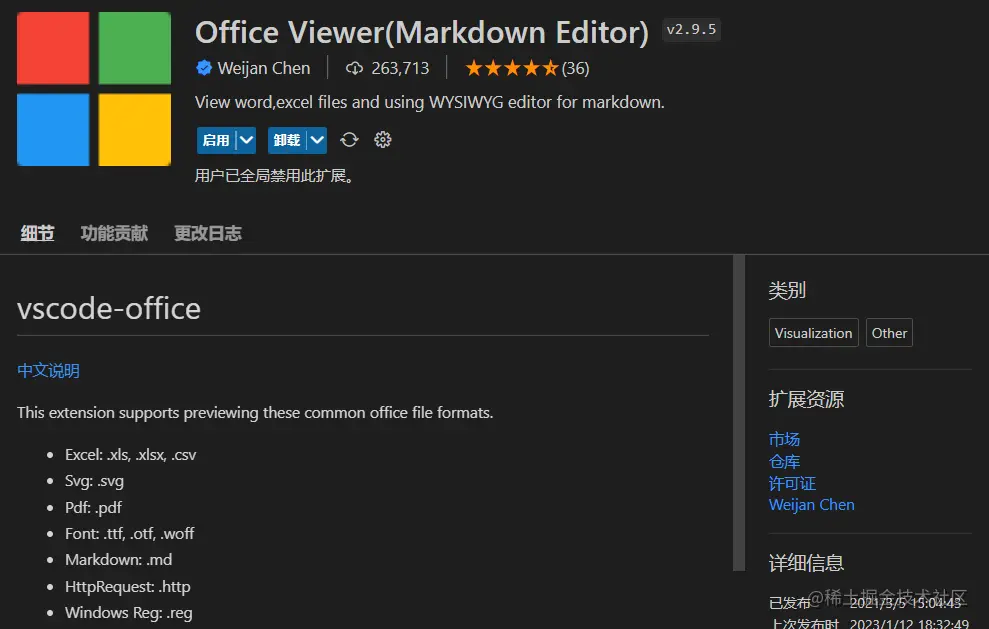Click the Office Viewer(Markdown Editor) title
The width and height of the screenshot is (989, 629).
[x=422, y=32]
